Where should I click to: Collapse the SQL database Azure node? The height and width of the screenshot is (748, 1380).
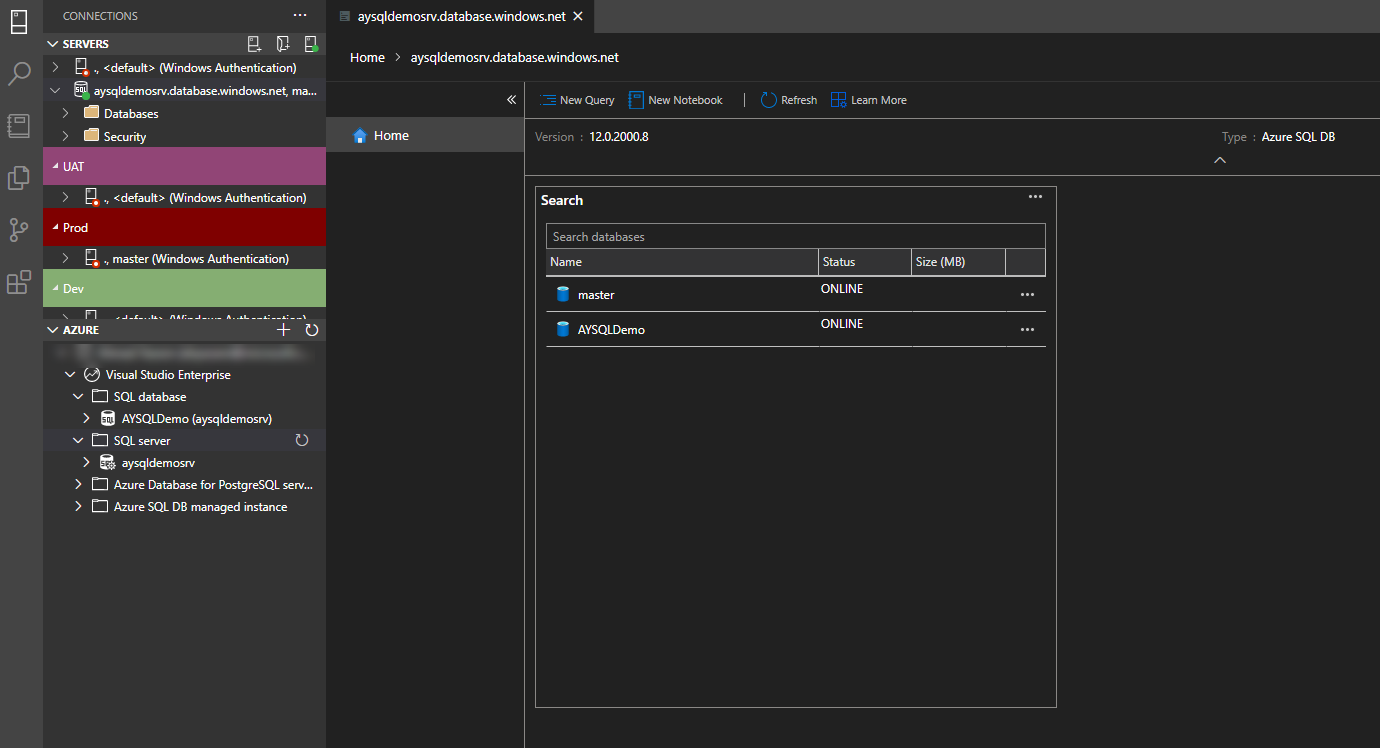[x=78, y=397]
